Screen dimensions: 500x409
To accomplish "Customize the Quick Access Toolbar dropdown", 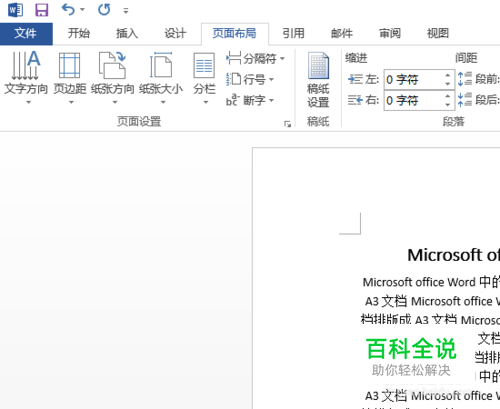I will (126, 11).
